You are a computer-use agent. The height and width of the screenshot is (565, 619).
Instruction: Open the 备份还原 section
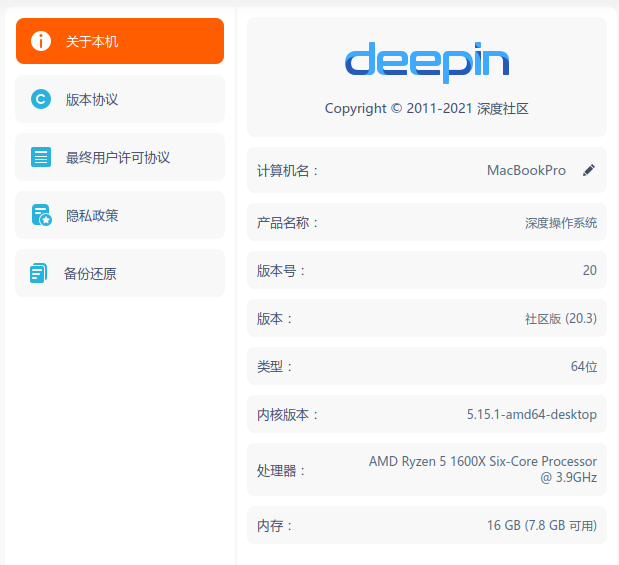(120, 273)
